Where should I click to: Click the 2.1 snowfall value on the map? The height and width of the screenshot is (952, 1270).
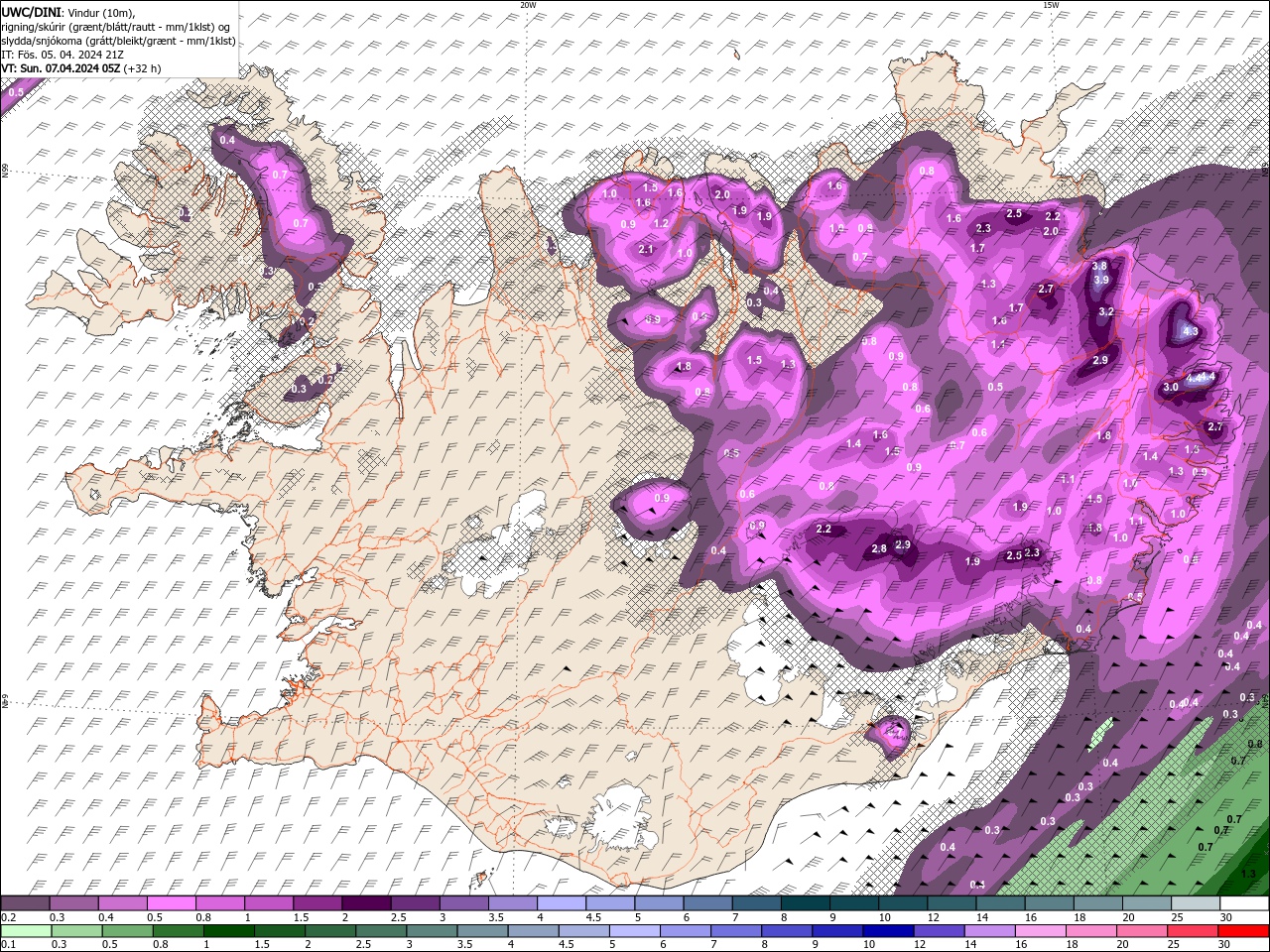647,249
